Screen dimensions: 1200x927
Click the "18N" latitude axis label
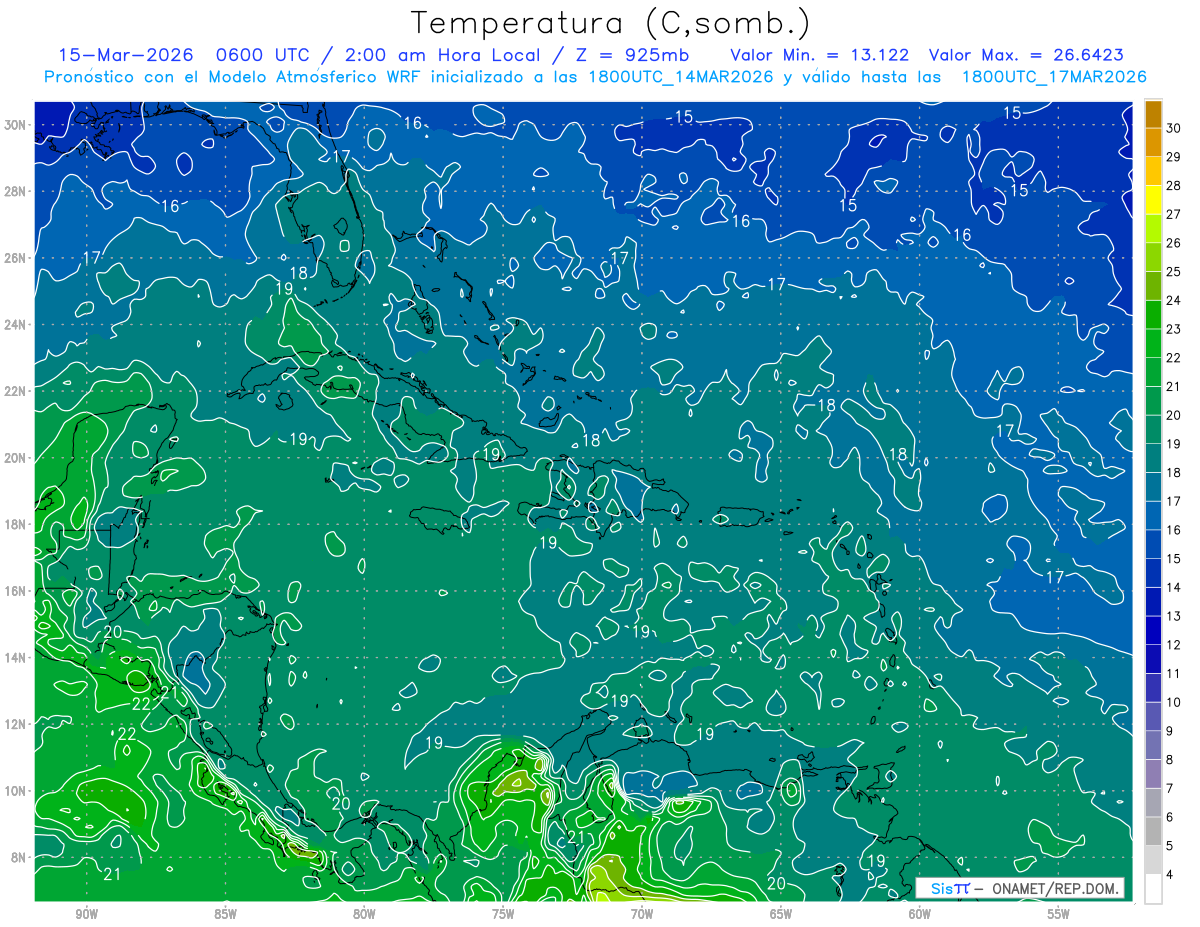[x=16, y=524]
